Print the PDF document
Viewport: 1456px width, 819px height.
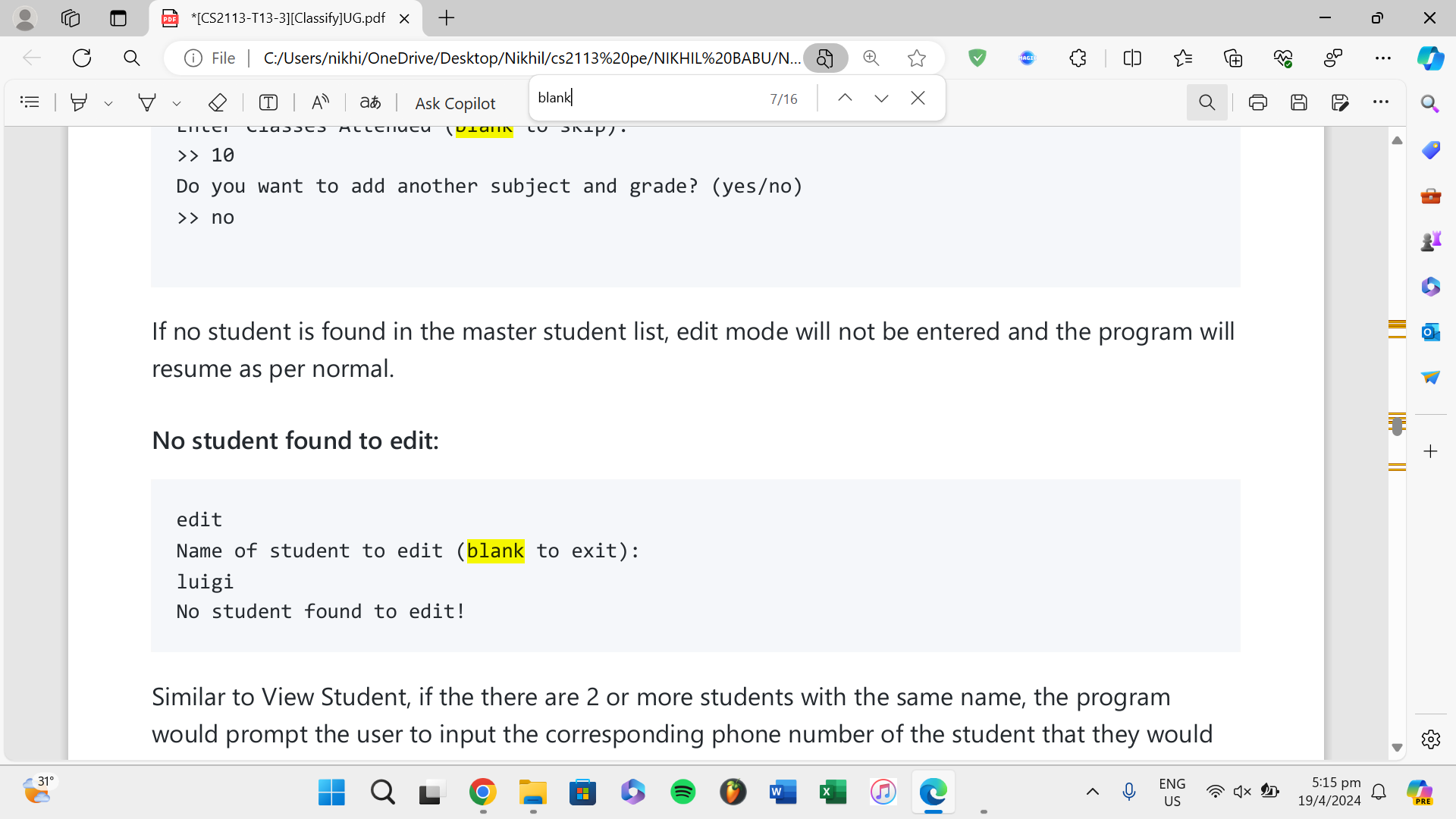pos(1258,102)
